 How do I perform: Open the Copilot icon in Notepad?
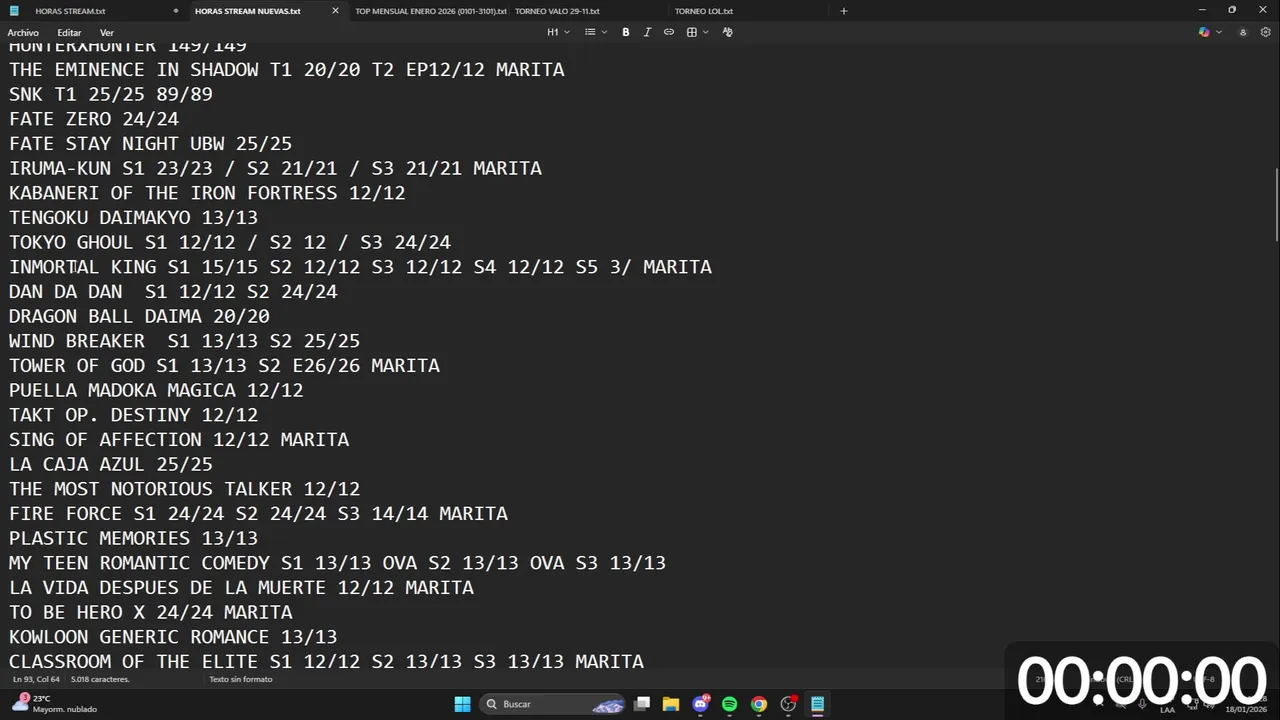pos(1204,32)
